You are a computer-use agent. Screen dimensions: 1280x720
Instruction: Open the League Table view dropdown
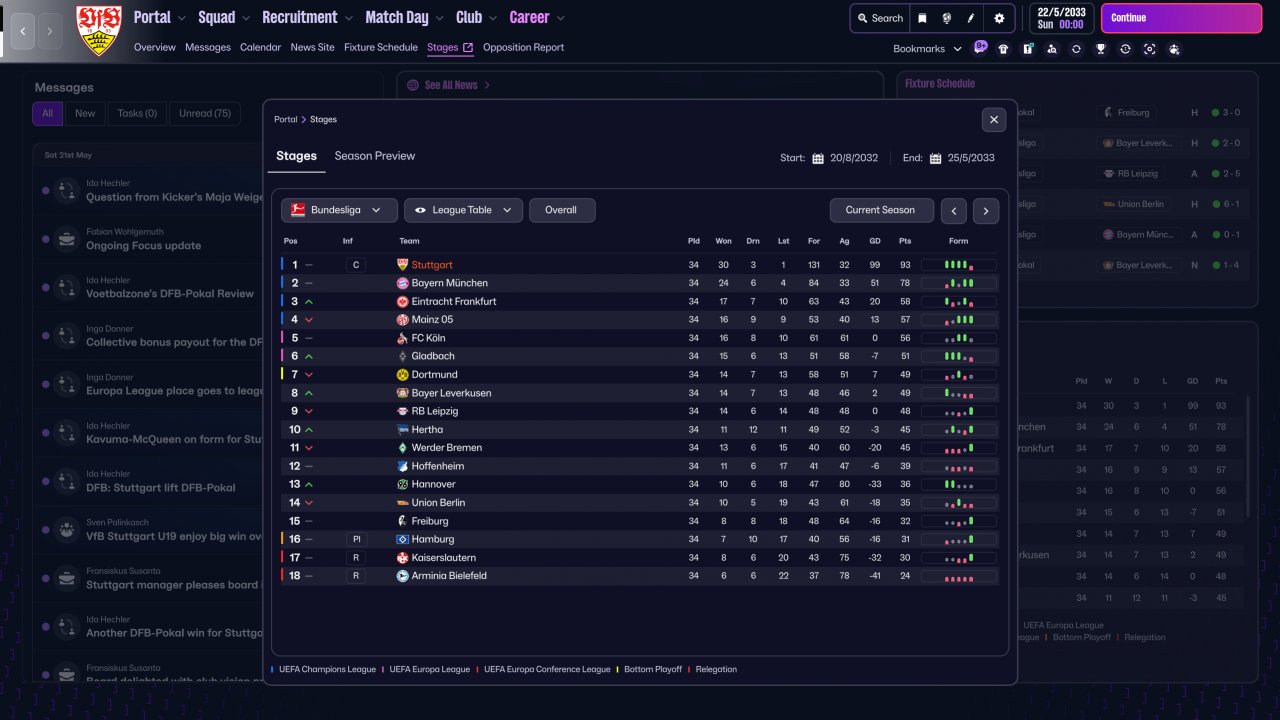[x=464, y=210]
